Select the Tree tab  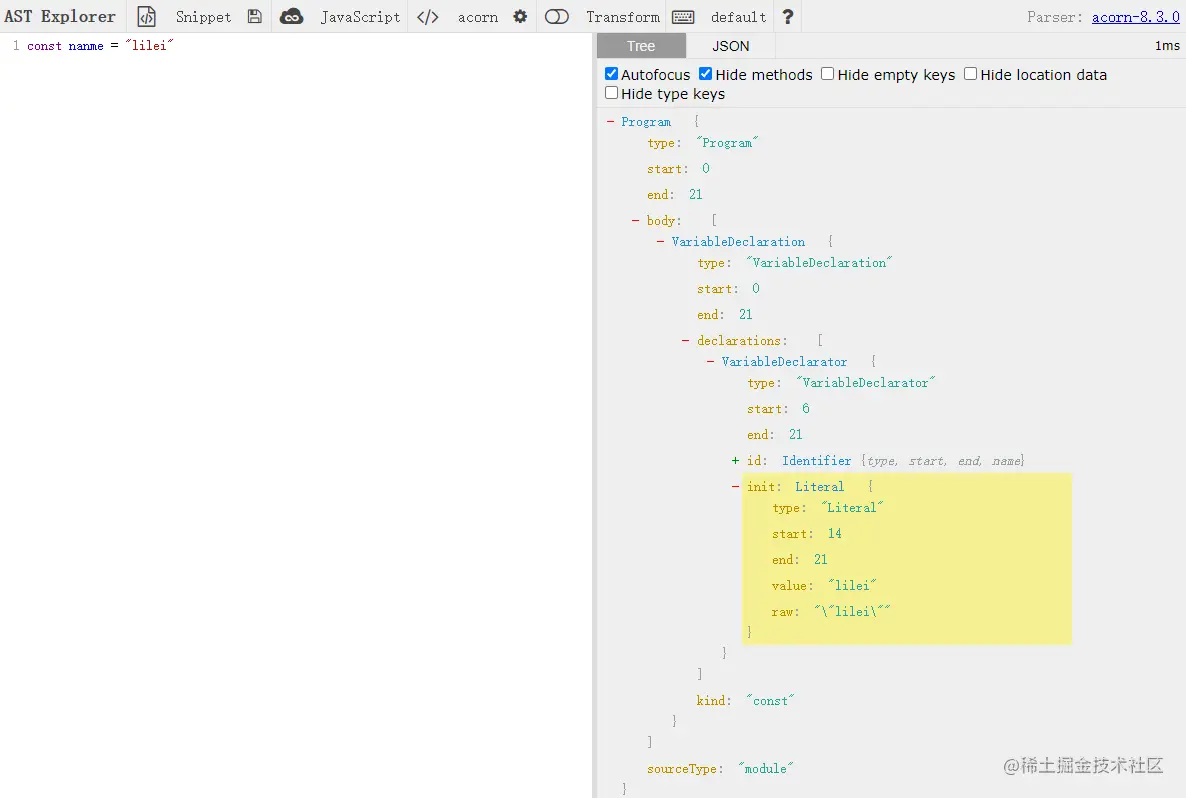641,45
